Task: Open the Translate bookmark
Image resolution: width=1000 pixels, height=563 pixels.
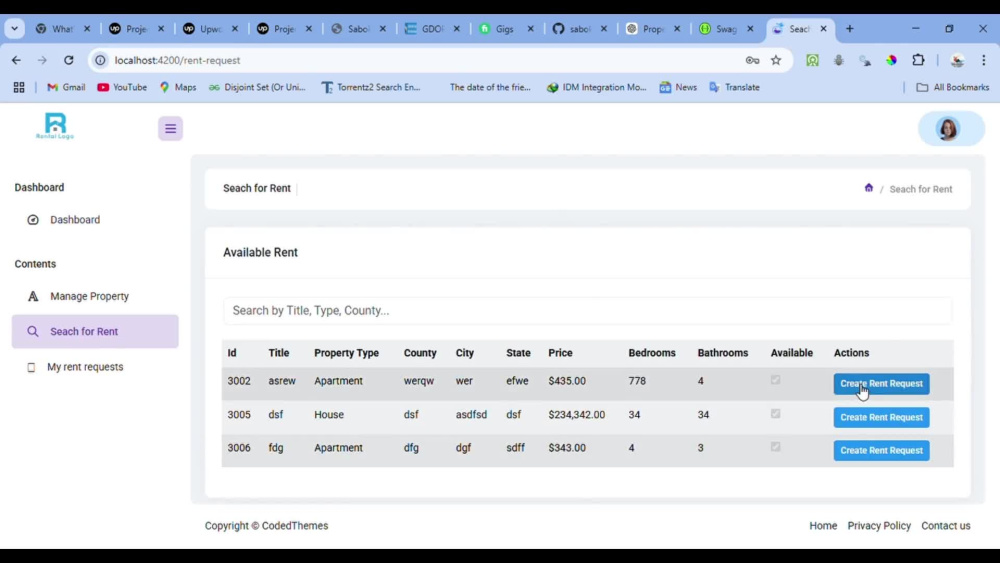Action: 735,87
